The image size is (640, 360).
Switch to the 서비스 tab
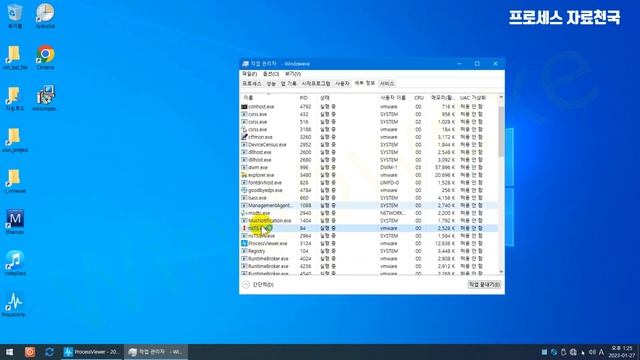click(387, 83)
